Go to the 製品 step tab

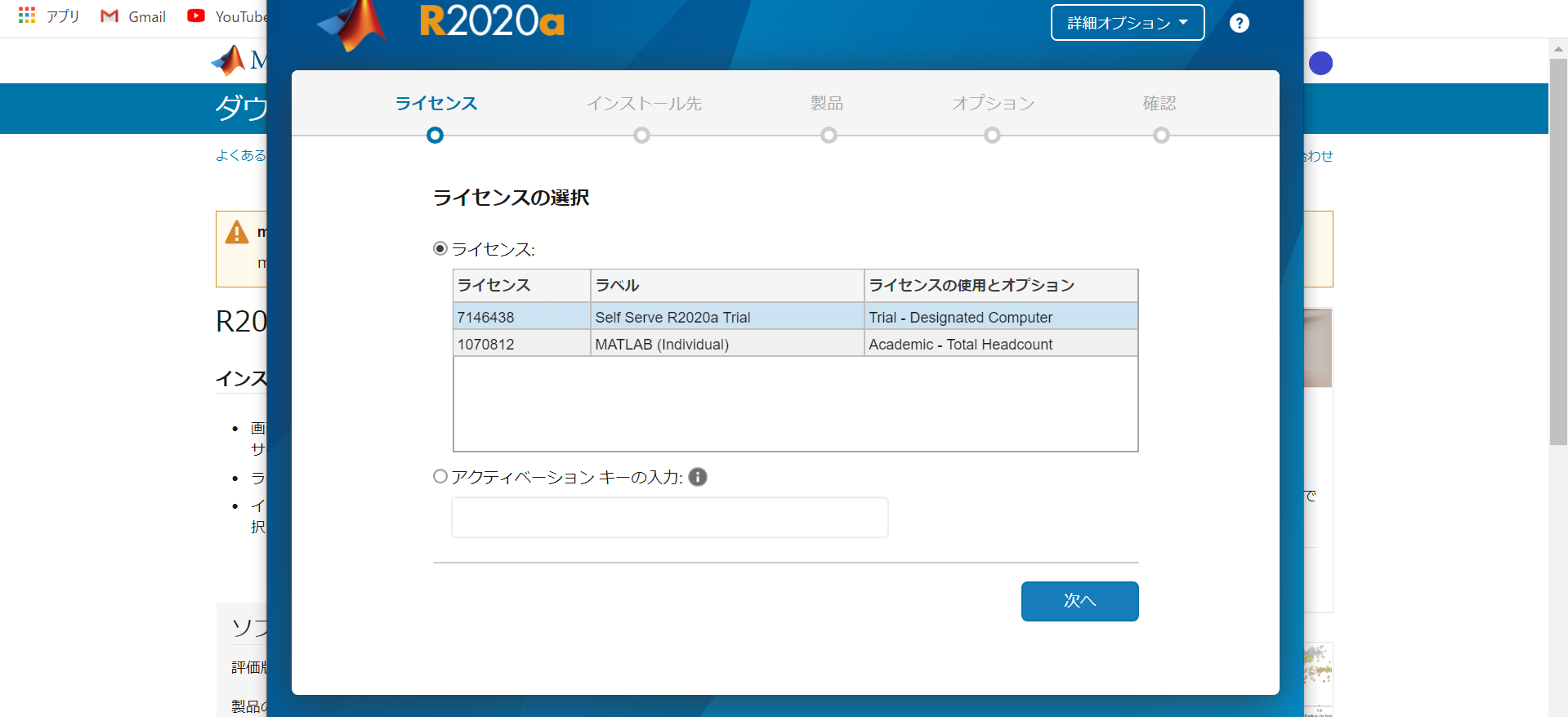827,104
